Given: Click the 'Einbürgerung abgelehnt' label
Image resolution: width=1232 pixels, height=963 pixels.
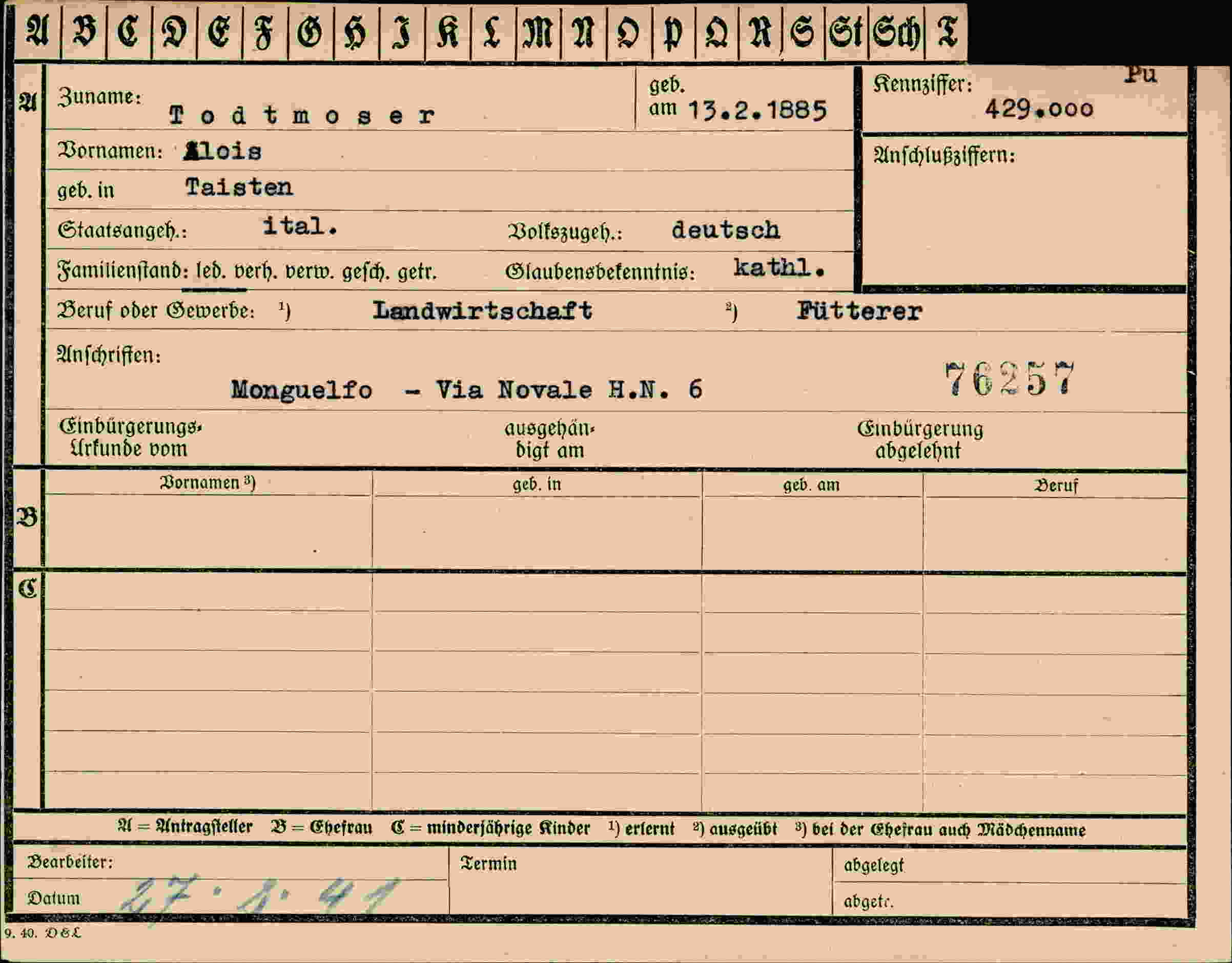Looking at the screenshot, I should (x=920, y=440).
